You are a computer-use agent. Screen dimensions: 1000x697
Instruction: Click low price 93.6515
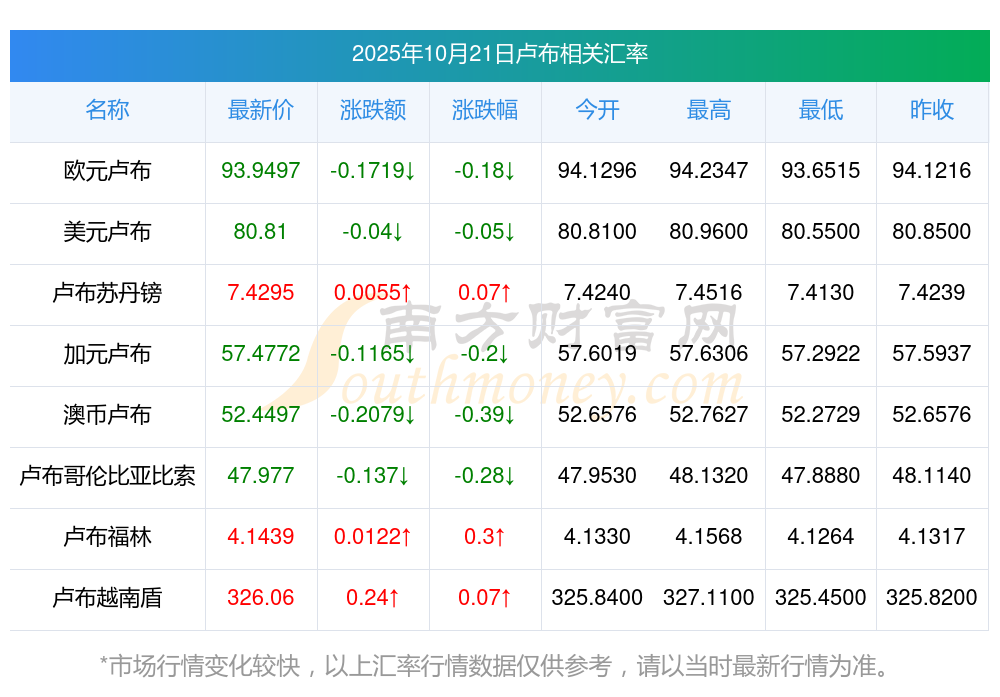pos(820,170)
